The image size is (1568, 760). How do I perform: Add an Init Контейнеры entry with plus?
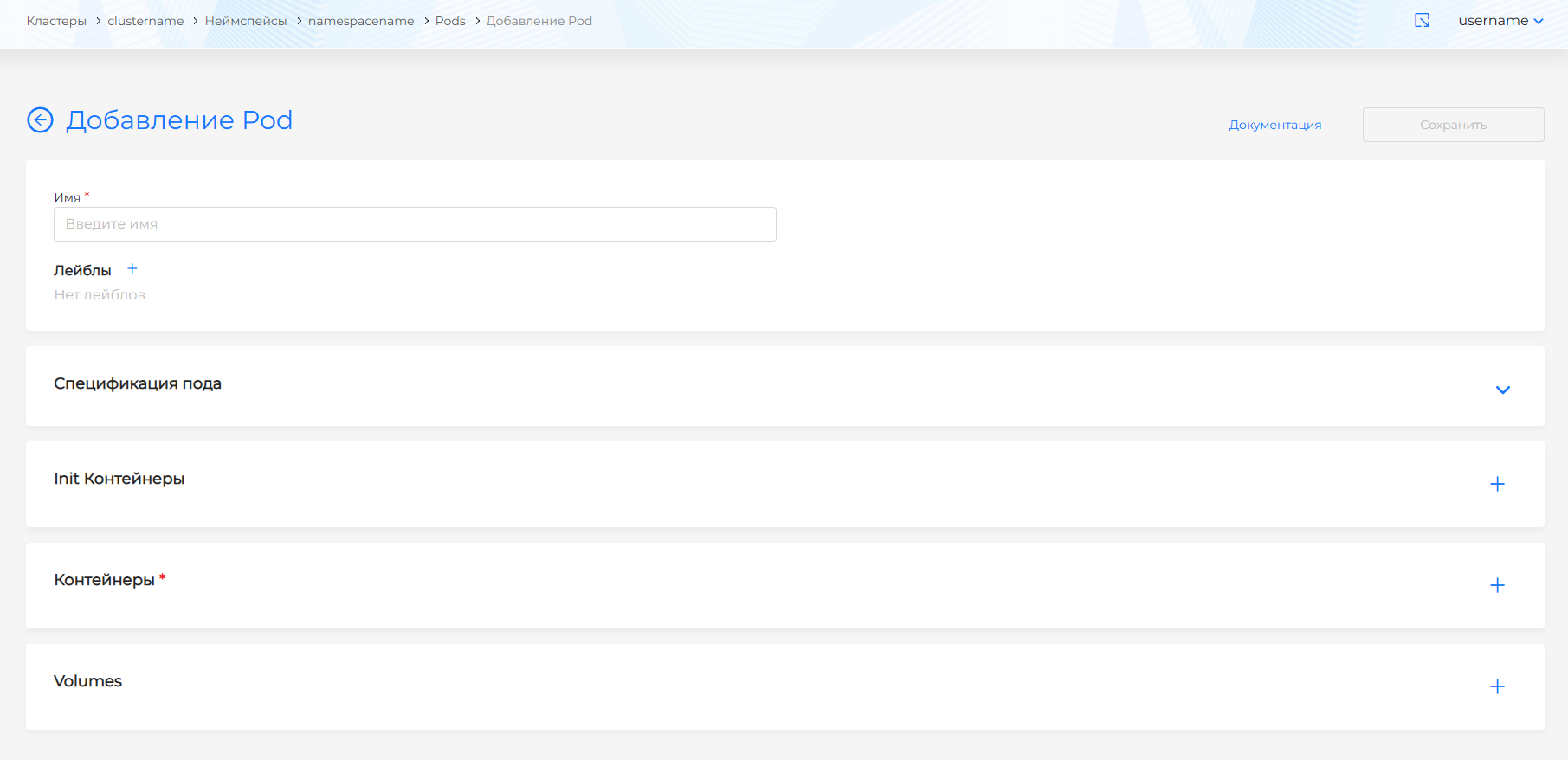(x=1497, y=484)
